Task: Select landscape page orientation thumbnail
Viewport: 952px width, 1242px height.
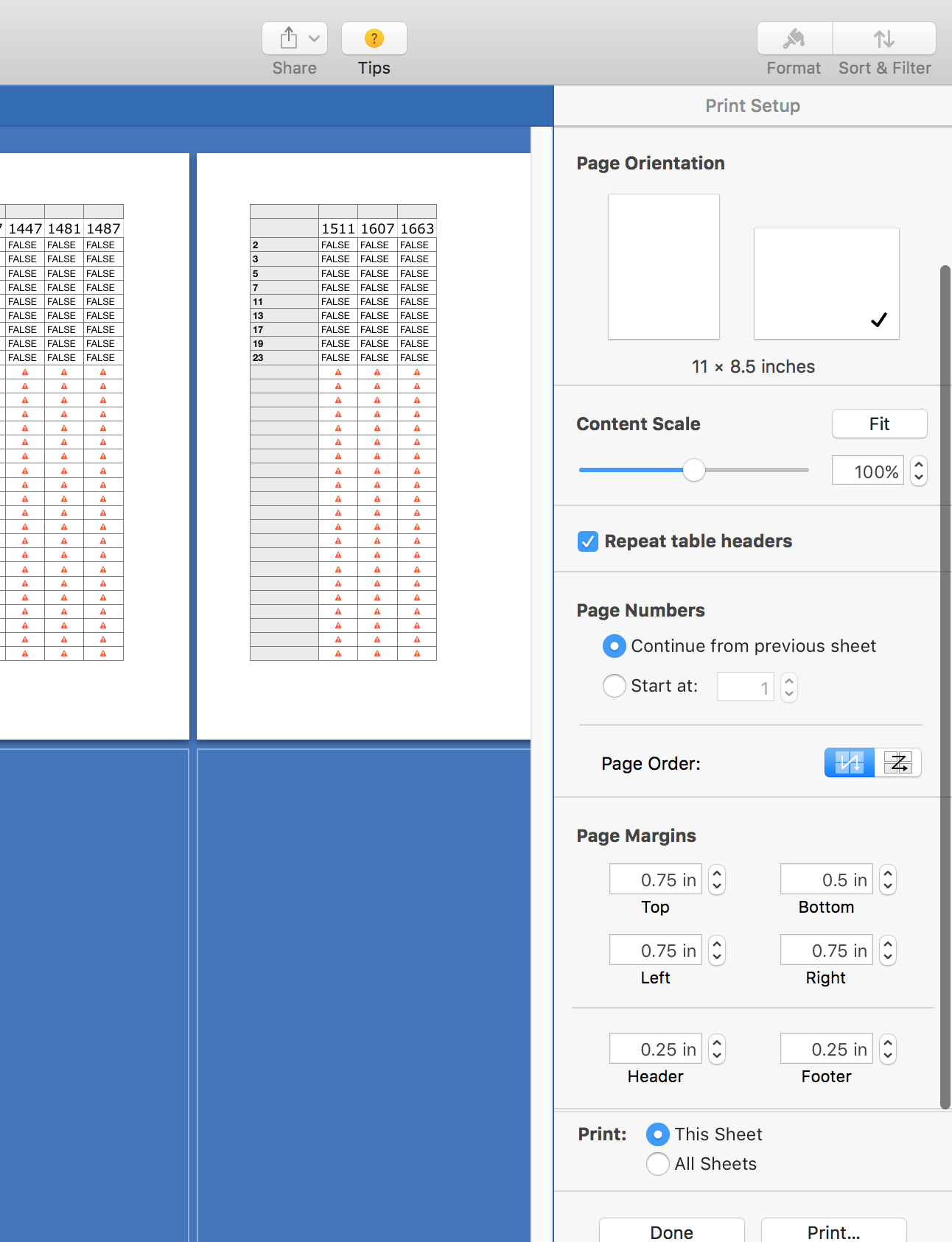Action: (827, 284)
